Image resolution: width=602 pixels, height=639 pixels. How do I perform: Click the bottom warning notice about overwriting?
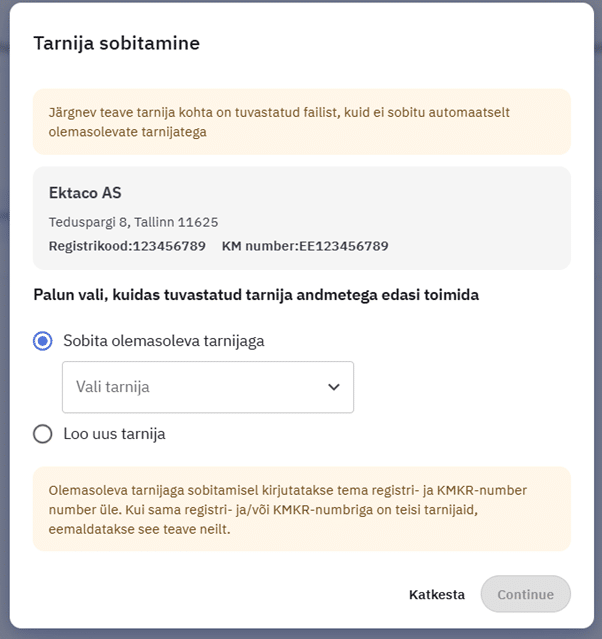tap(301, 508)
